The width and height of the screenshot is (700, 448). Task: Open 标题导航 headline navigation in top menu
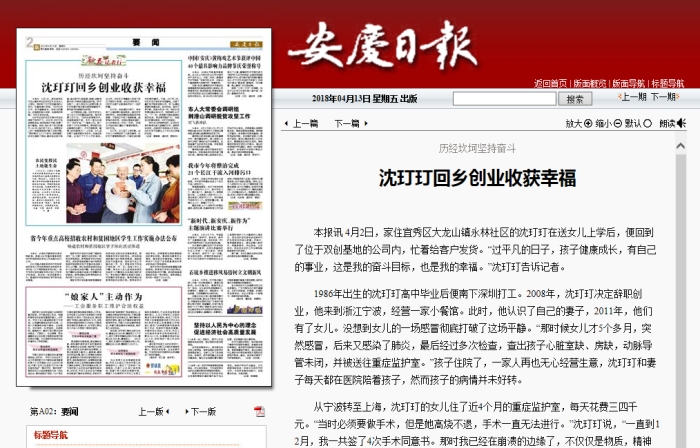667,83
